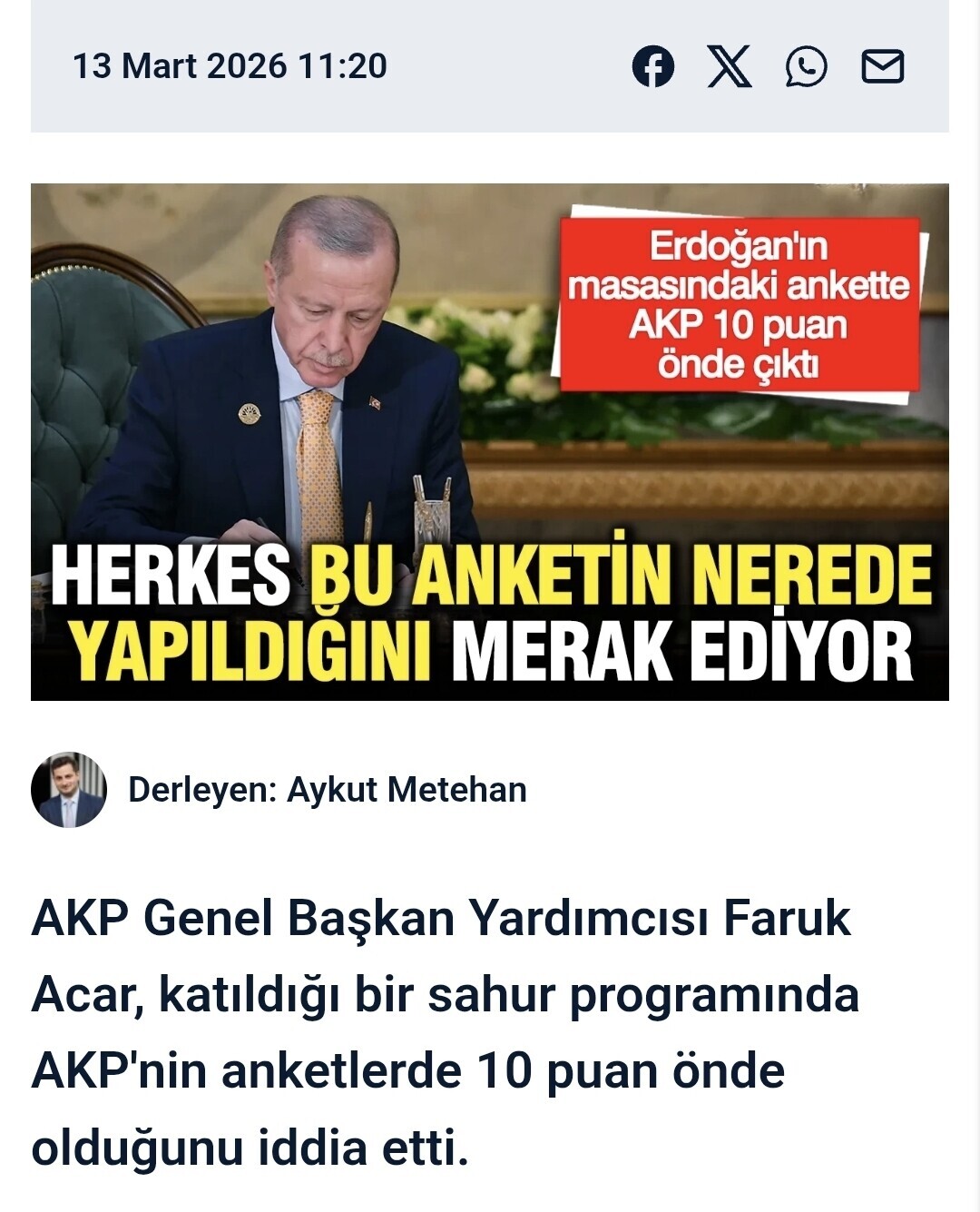
Task: Click the 'Derleyen:' label
Action: 202,790
